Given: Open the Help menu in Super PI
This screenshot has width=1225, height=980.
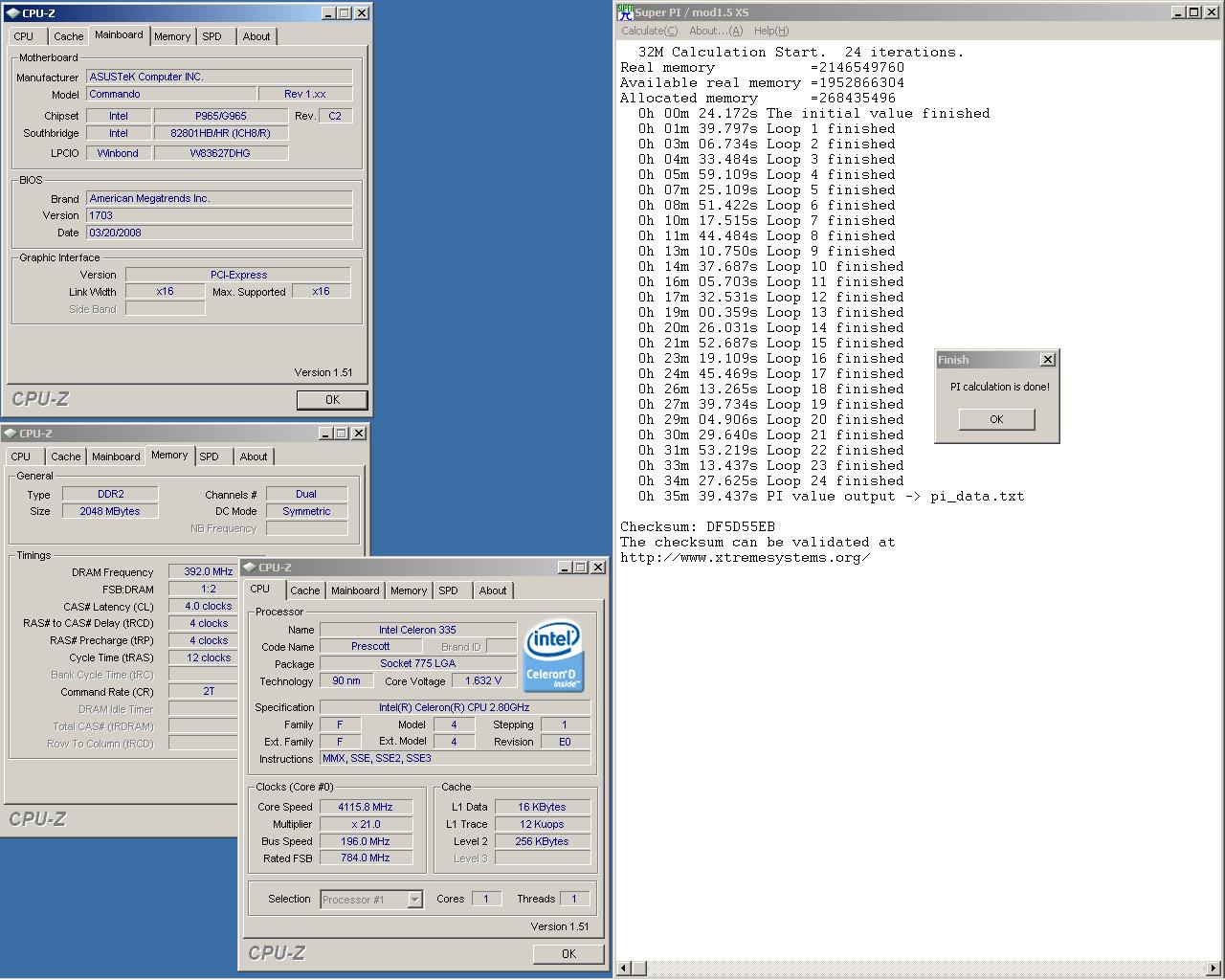Looking at the screenshot, I should (771, 31).
